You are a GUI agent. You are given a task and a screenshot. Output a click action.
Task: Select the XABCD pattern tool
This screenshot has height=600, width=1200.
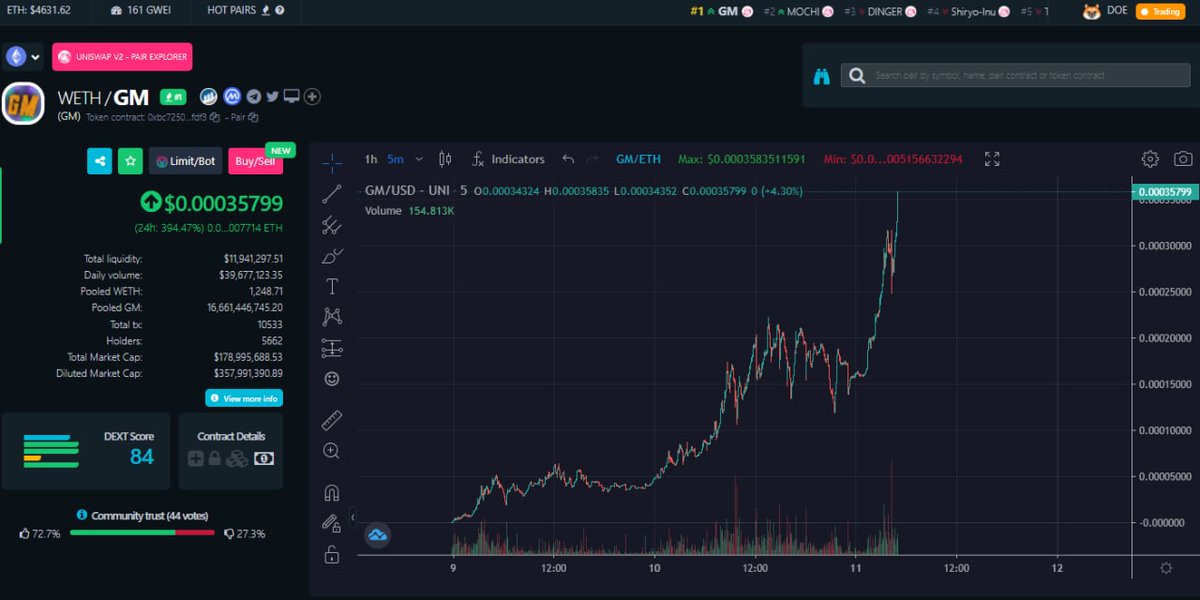332,317
